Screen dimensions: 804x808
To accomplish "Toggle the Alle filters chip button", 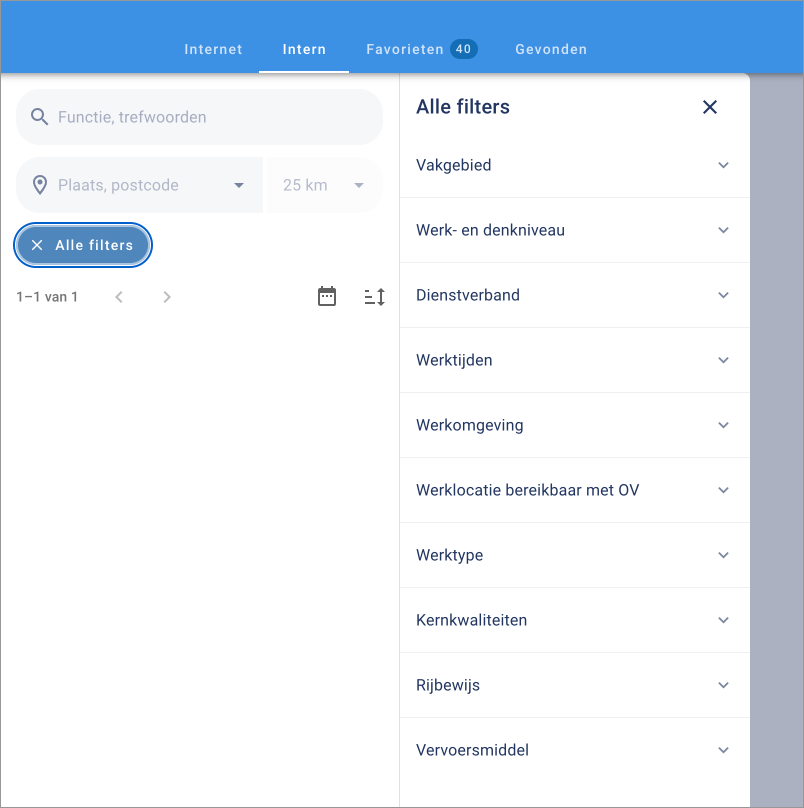I will click(83, 245).
